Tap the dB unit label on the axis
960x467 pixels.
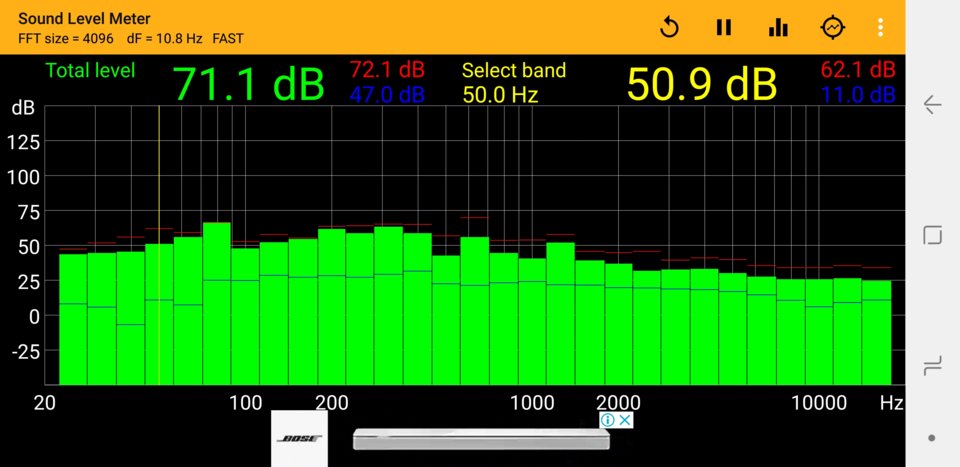coord(23,109)
